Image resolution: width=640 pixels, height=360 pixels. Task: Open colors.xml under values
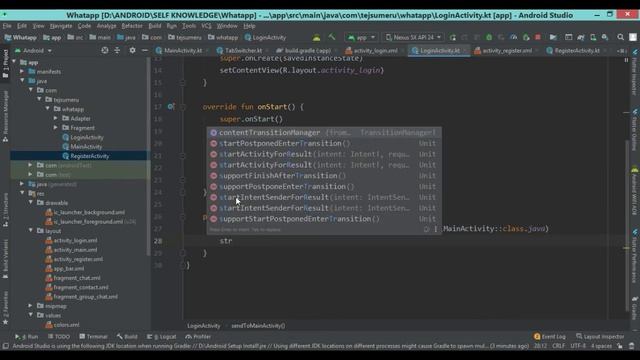[x=66, y=325]
